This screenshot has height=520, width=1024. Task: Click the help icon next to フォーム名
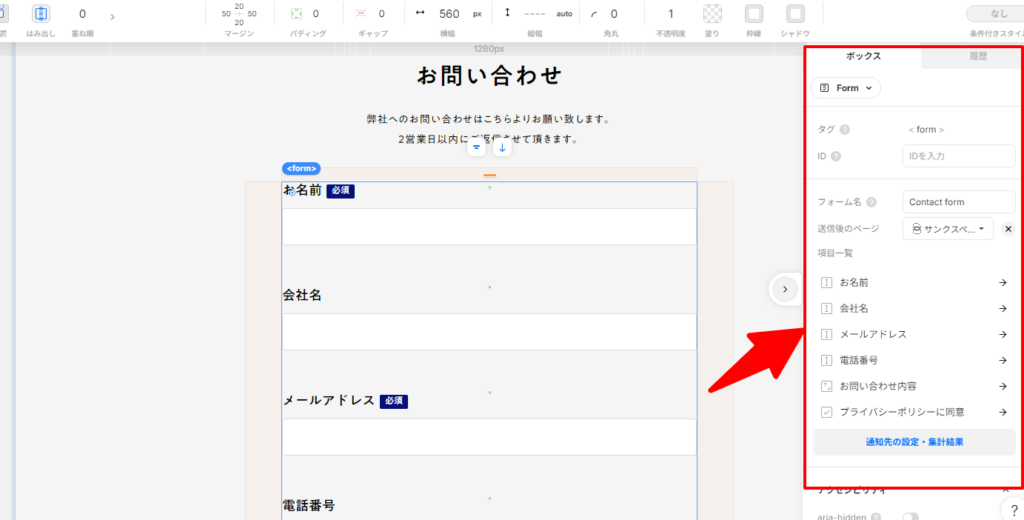coord(872,203)
